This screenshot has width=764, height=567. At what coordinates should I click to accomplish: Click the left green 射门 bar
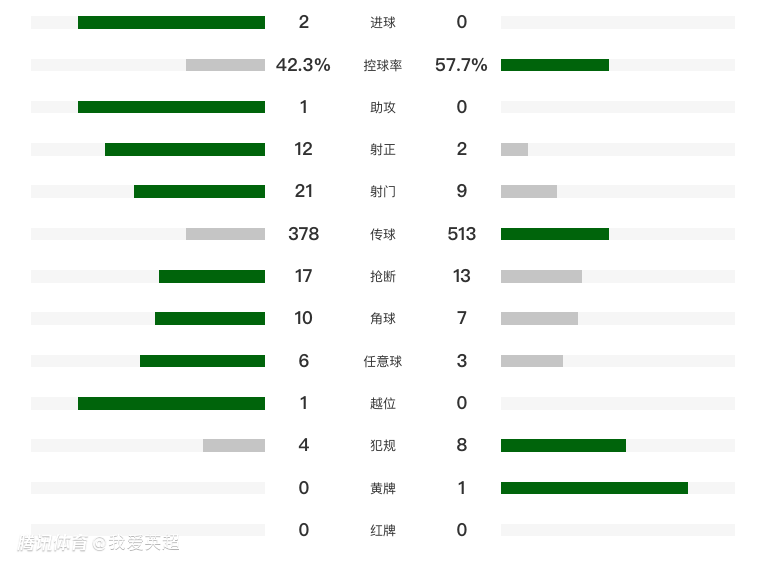tap(199, 191)
